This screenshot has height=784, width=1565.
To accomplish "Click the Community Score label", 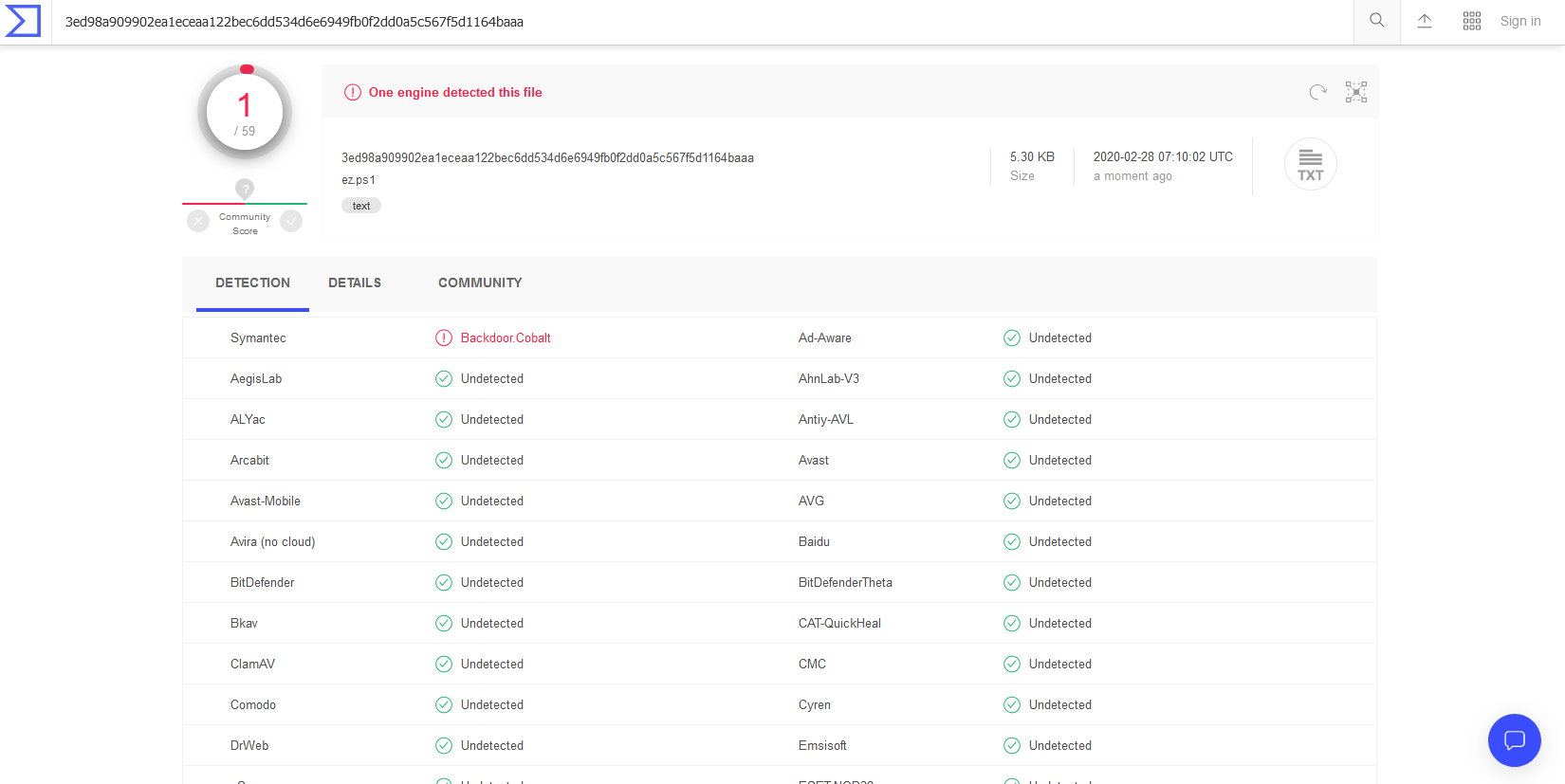I will (x=245, y=224).
